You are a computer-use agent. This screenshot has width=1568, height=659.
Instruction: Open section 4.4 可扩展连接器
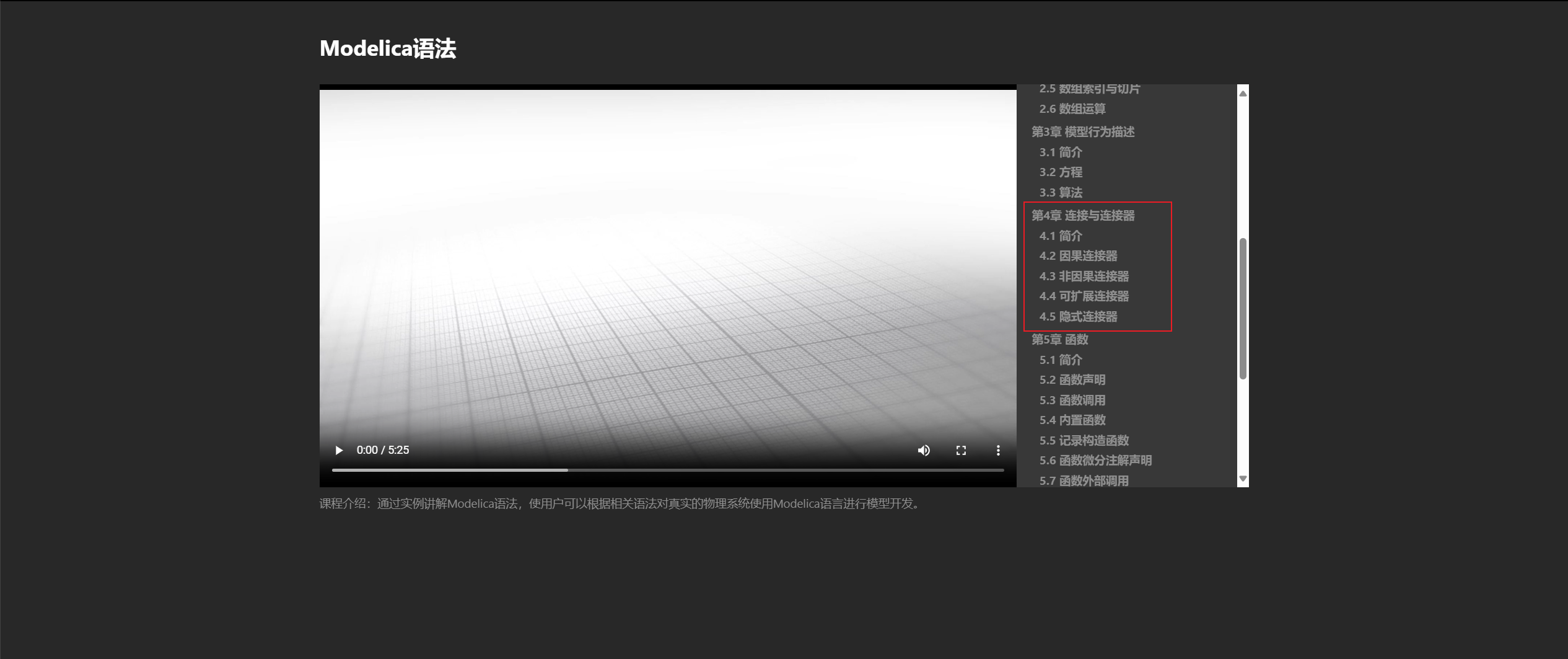1084,296
